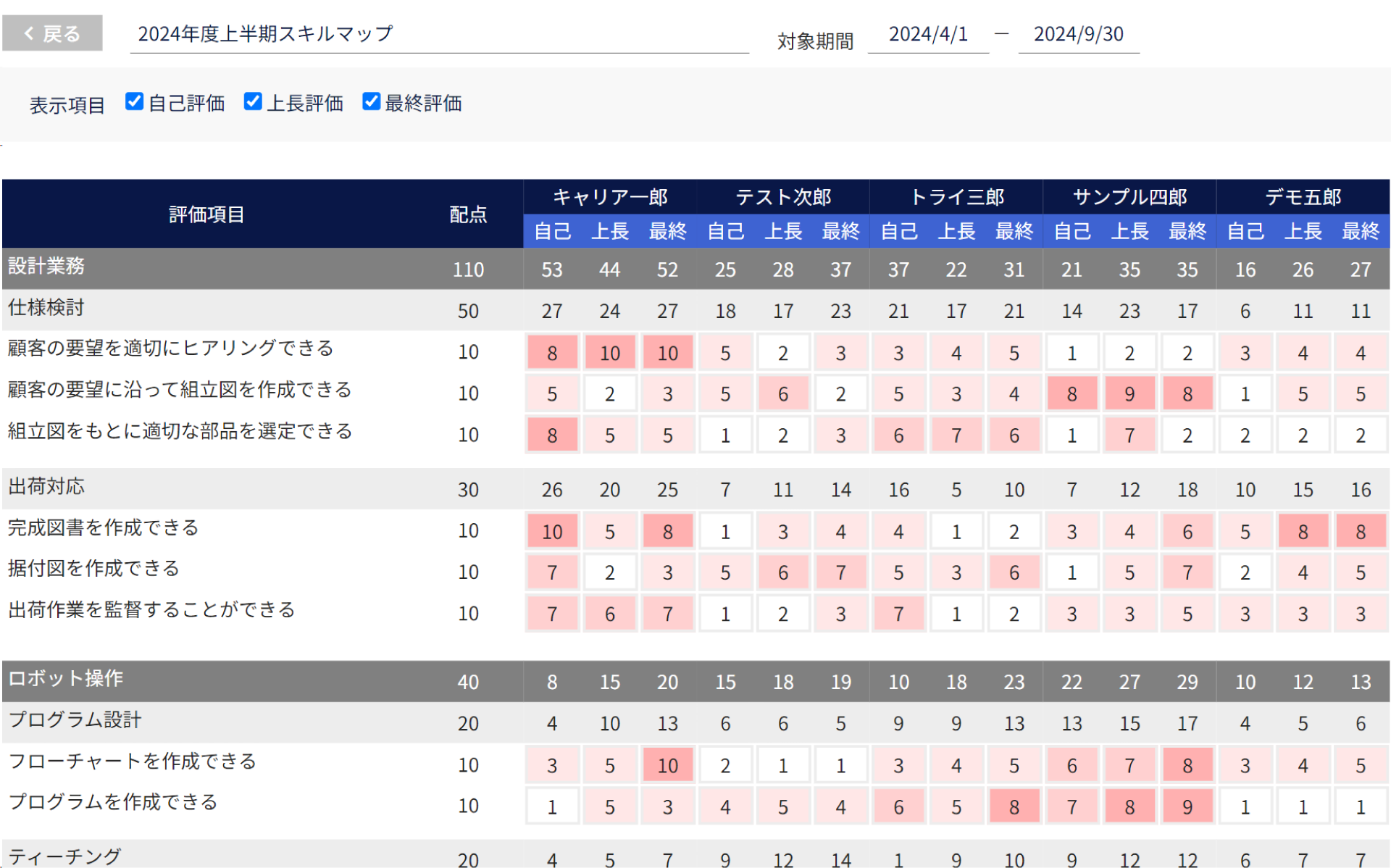This screenshot has height=868, width=1391.
Task: Toggle the 上長評価 checkbox
Action: point(253,101)
